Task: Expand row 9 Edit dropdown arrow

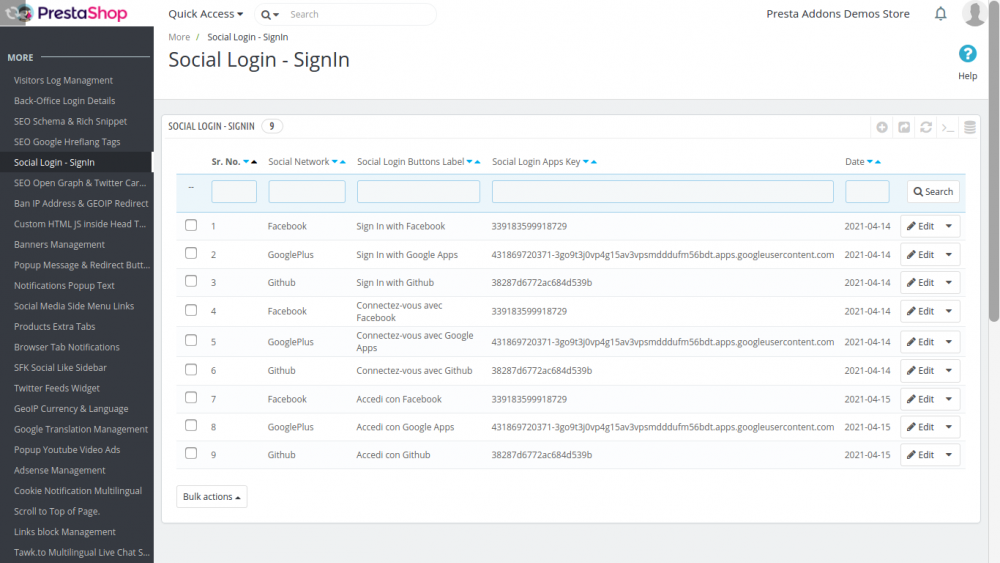Action: pyautogui.click(x=949, y=455)
